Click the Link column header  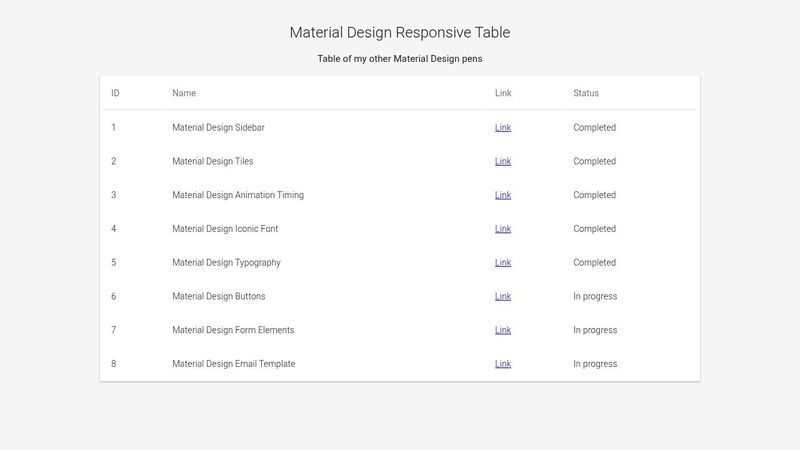click(503, 93)
